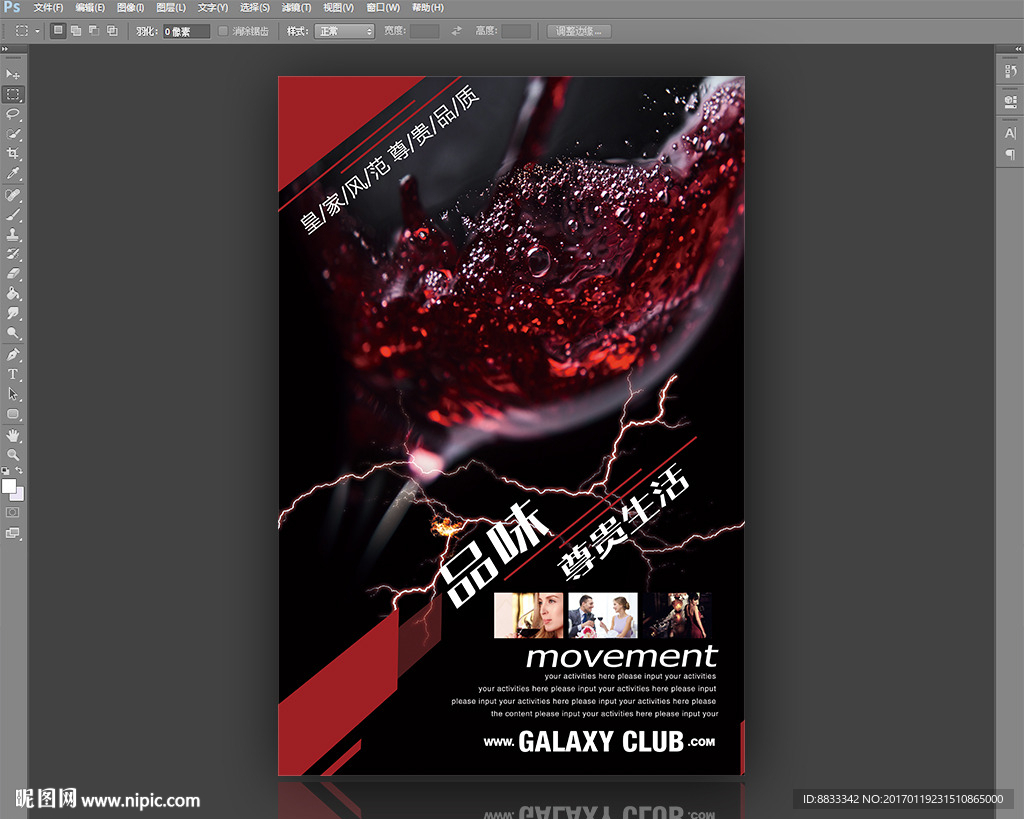Click the 调整边缘 button
This screenshot has height=819, width=1024.
pos(579,31)
